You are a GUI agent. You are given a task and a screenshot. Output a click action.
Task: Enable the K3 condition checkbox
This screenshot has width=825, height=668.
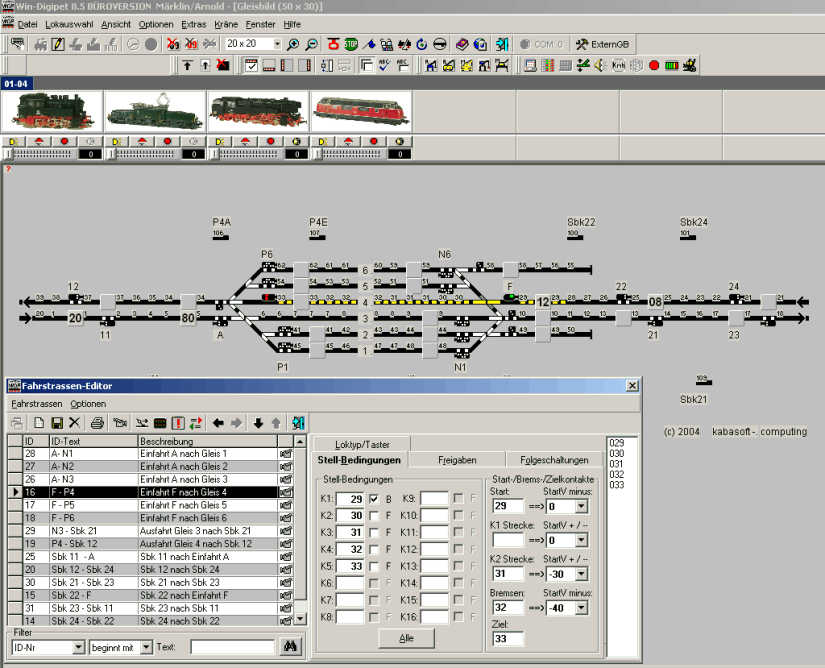point(374,532)
